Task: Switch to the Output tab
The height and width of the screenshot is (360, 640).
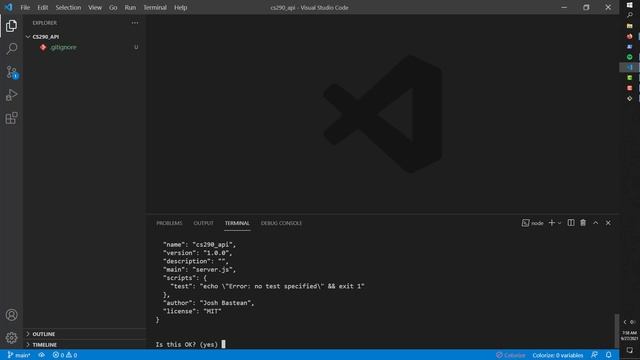Action: [203, 223]
